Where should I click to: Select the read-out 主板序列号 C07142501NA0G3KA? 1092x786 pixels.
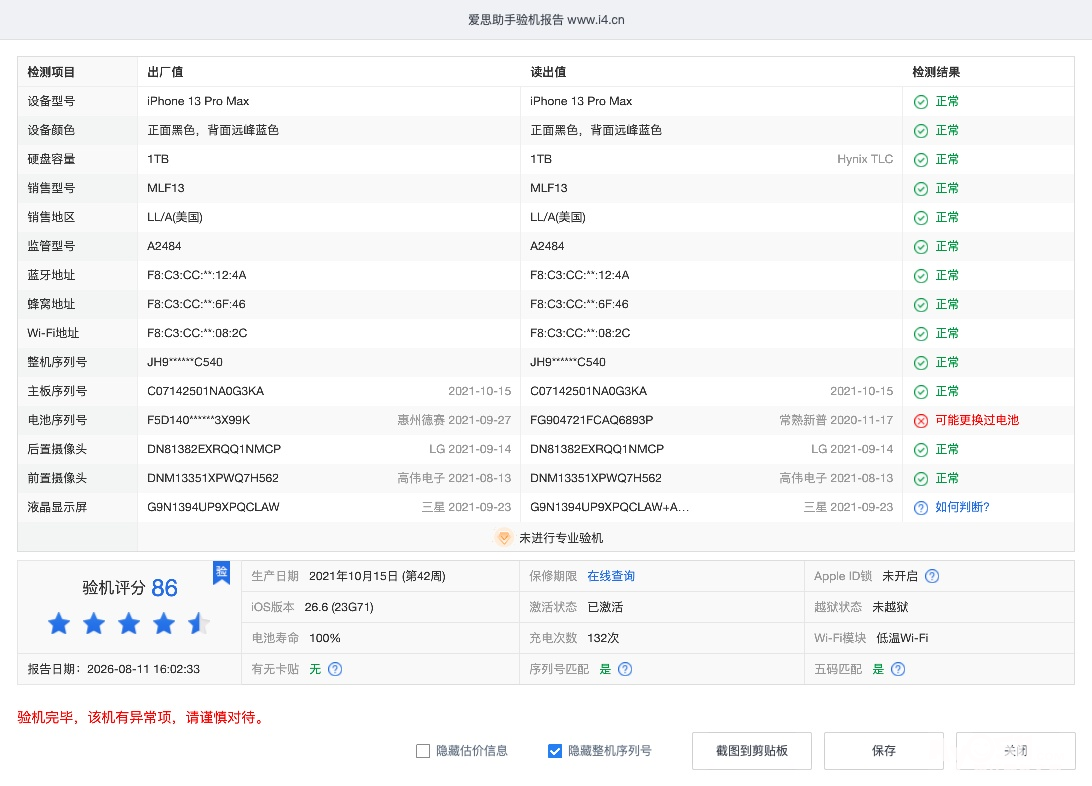pos(588,391)
